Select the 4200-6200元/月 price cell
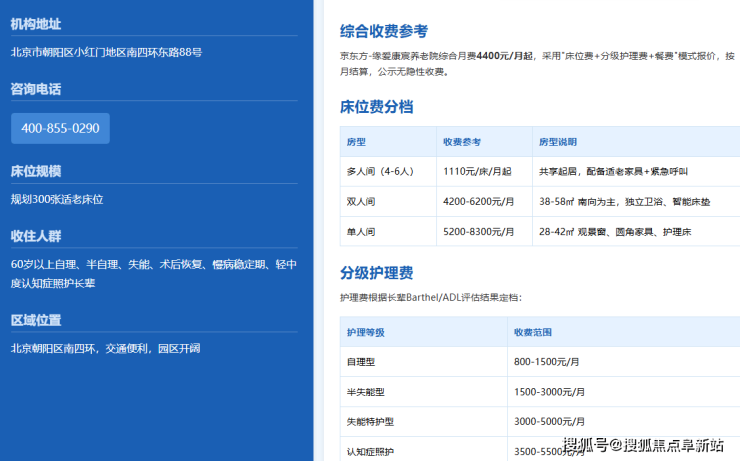The image size is (740, 461). 484,202
